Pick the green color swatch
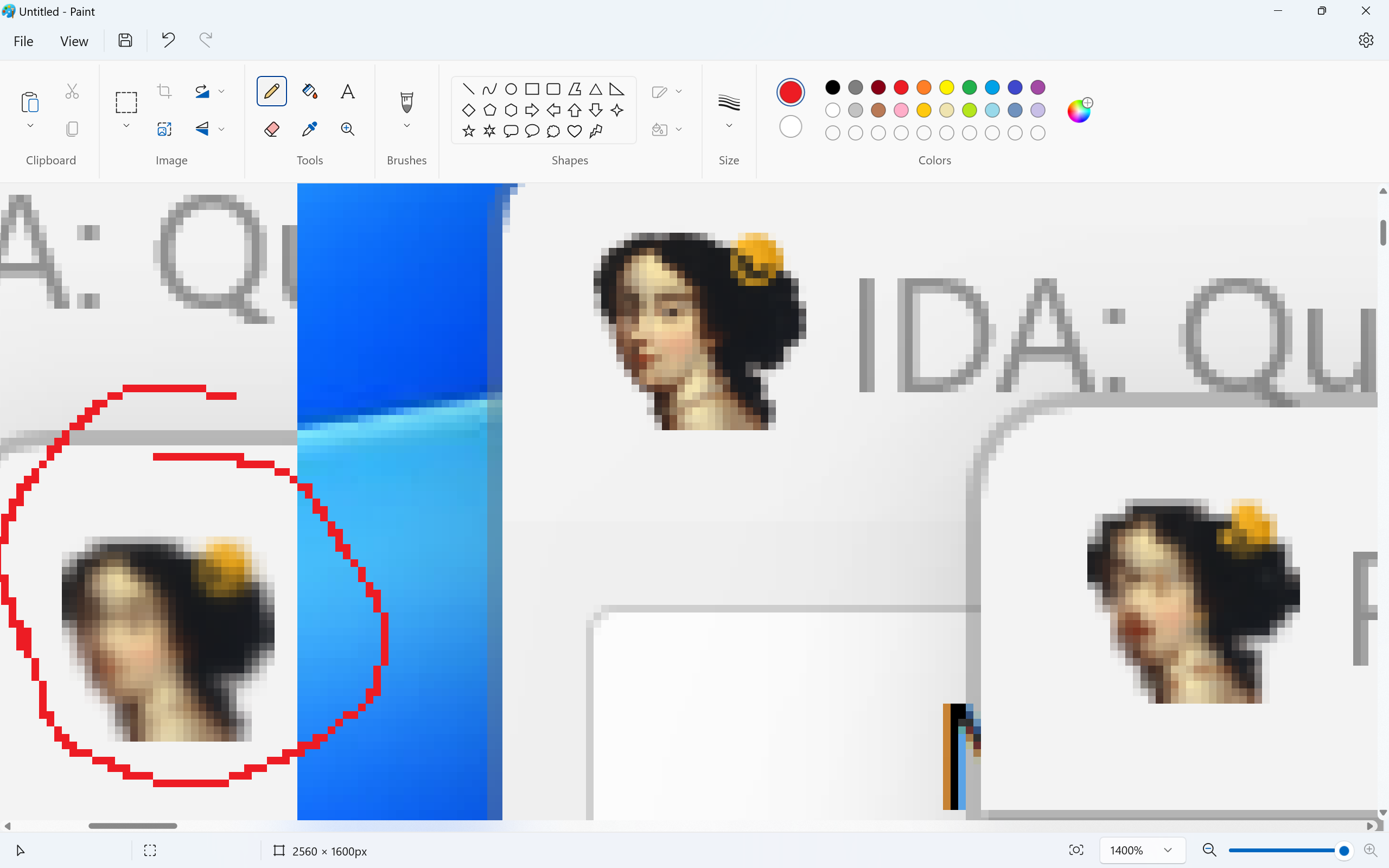1389x868 pixels. [970, 87]
